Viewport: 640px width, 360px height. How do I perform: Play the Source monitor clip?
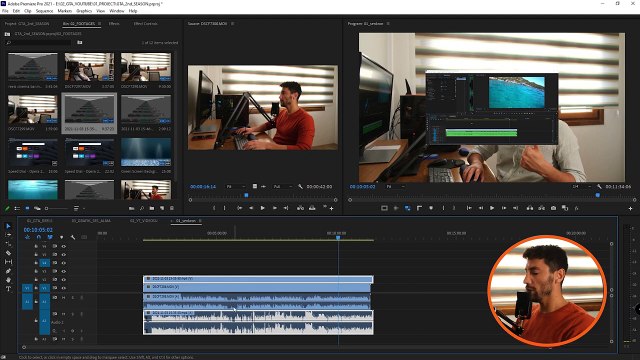[263, 208]
